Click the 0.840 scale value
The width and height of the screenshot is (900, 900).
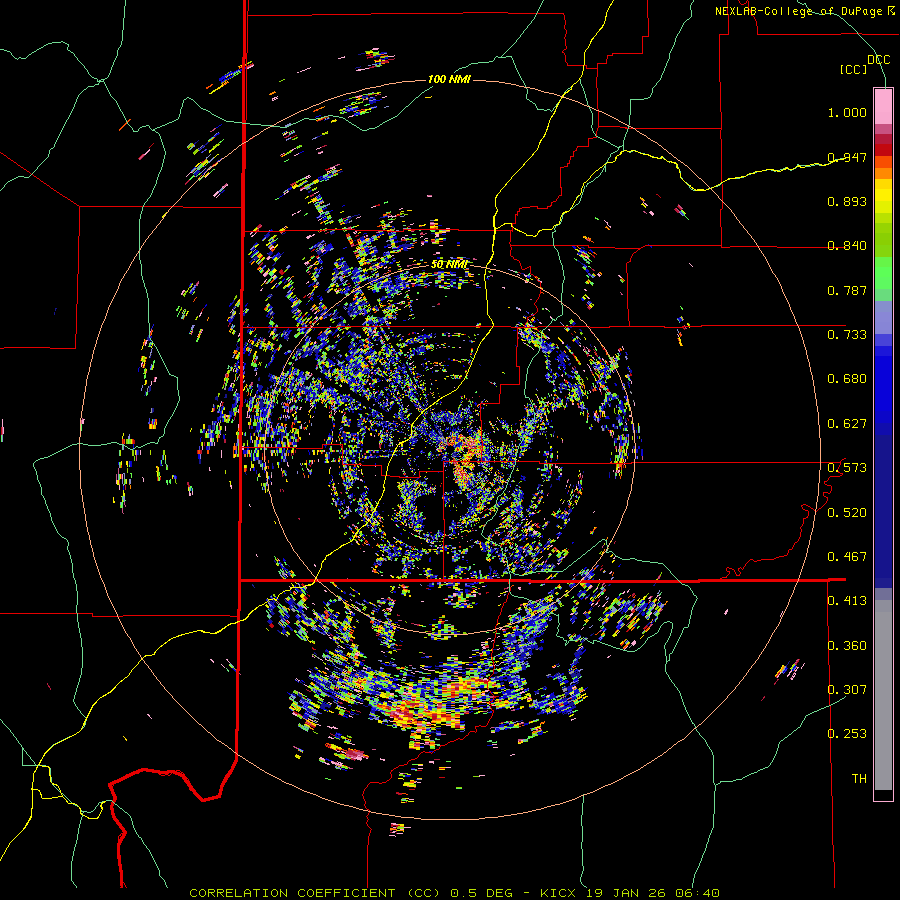click(847, 246)
